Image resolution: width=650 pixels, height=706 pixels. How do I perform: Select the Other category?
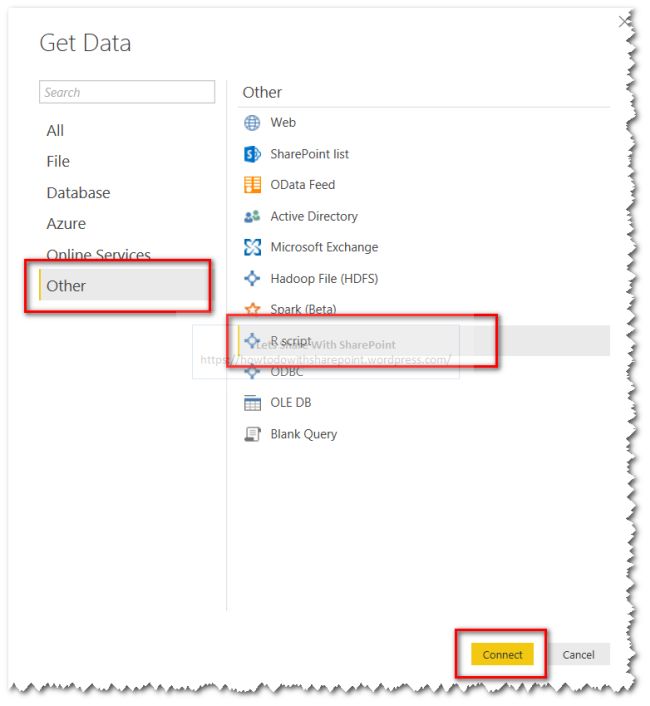click(x=124, y=285)
